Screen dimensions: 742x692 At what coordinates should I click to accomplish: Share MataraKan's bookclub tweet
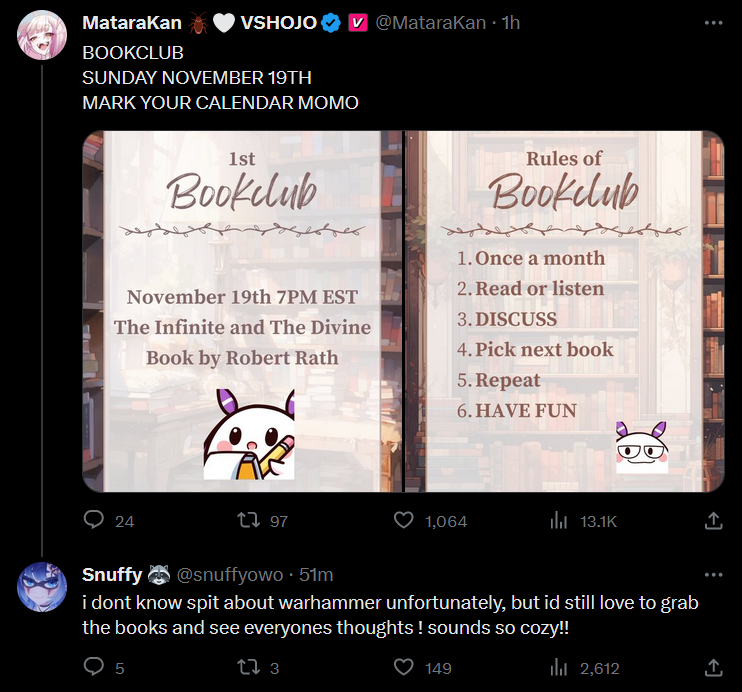click(x=713, y=521)
